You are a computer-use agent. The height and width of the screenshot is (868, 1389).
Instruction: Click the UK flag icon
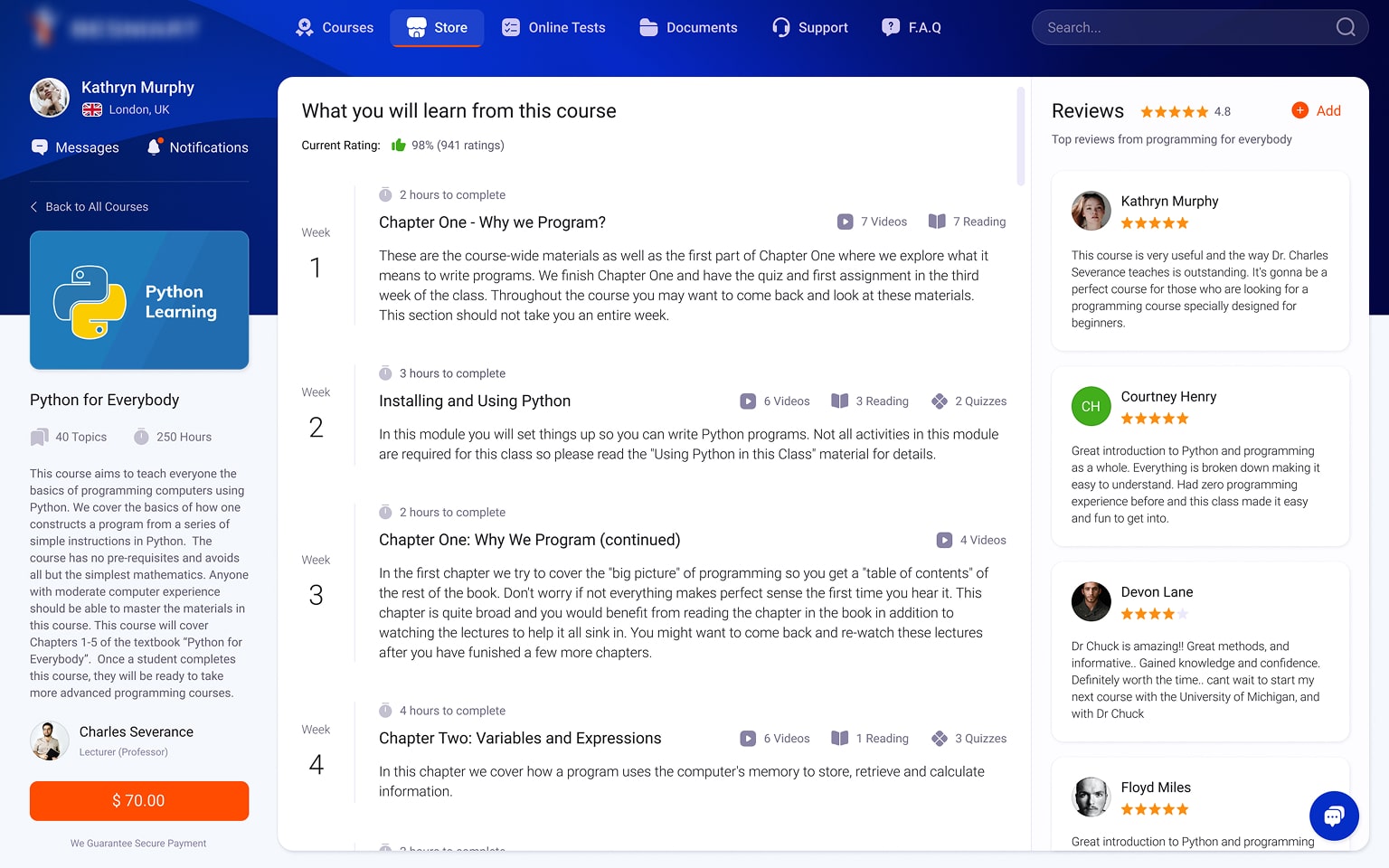[92, 109]
